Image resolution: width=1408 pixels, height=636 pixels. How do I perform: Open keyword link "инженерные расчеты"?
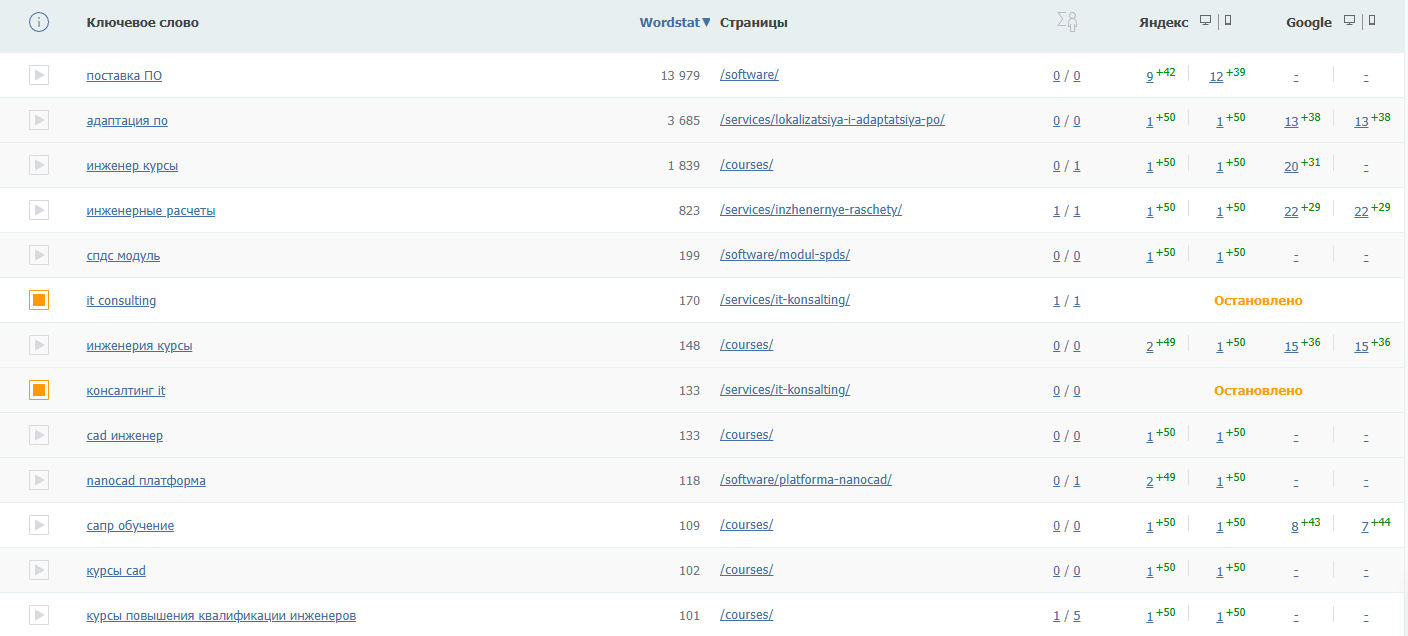pyautogui.click(x=151, y=211)
